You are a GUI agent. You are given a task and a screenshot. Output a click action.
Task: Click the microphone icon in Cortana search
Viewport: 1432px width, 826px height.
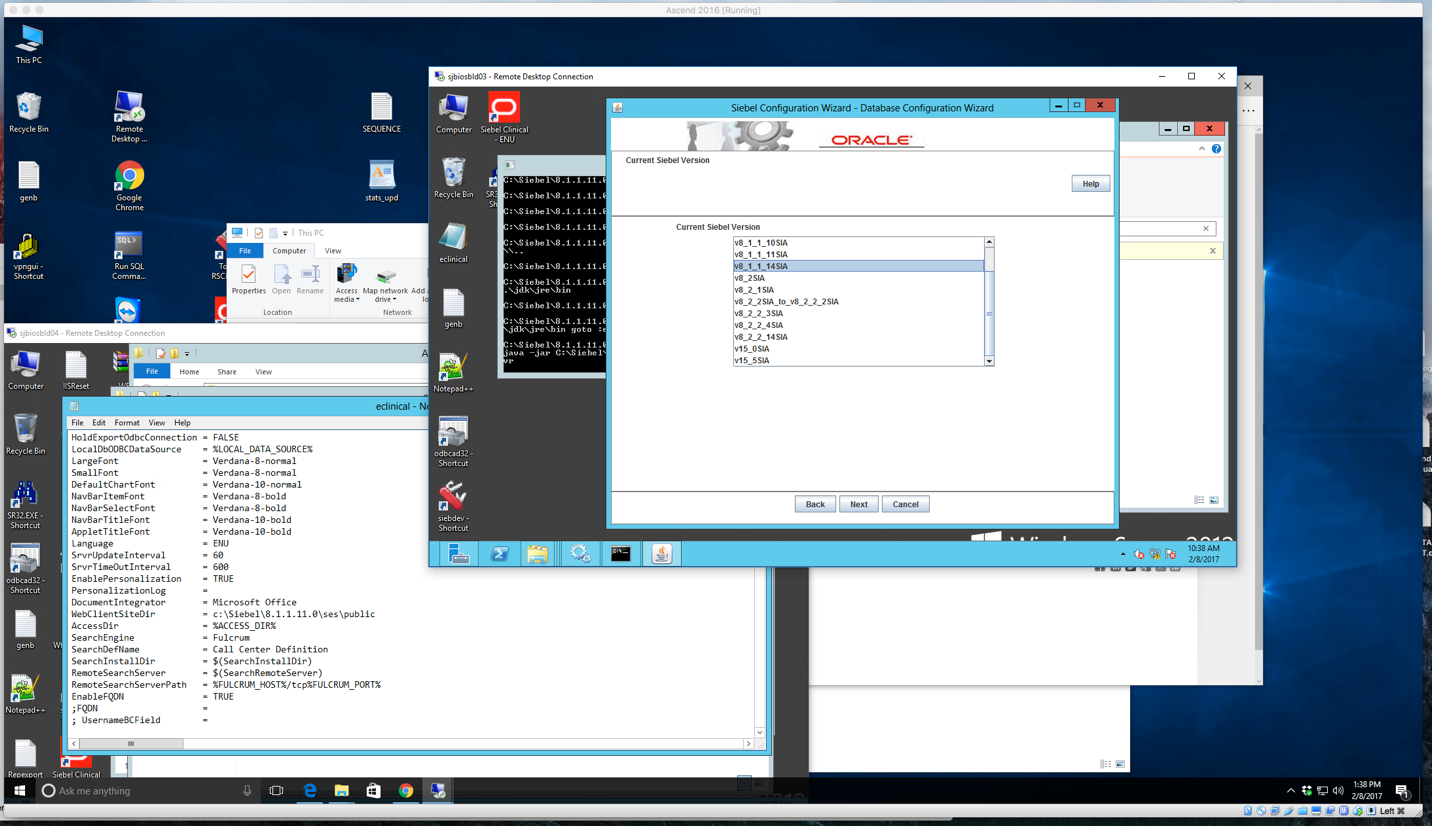coord(247,791)
